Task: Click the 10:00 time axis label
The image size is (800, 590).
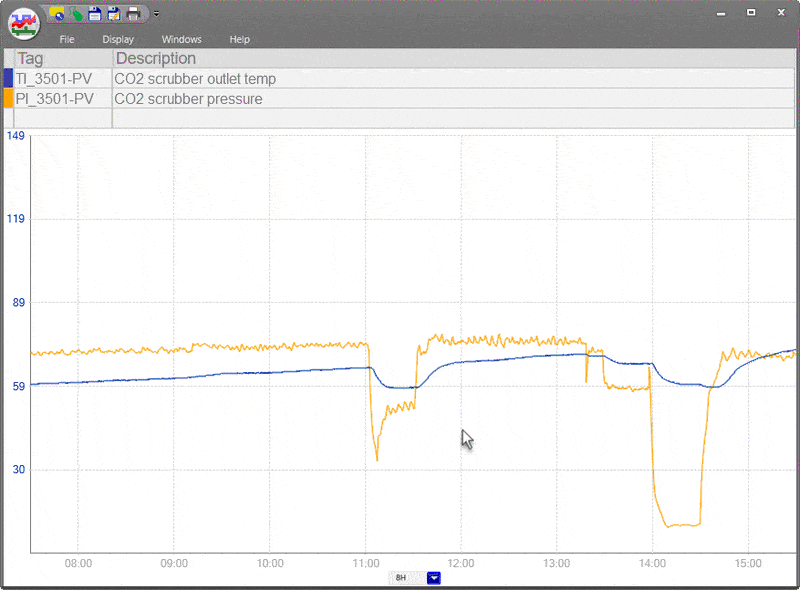Action: coord(270,563)
